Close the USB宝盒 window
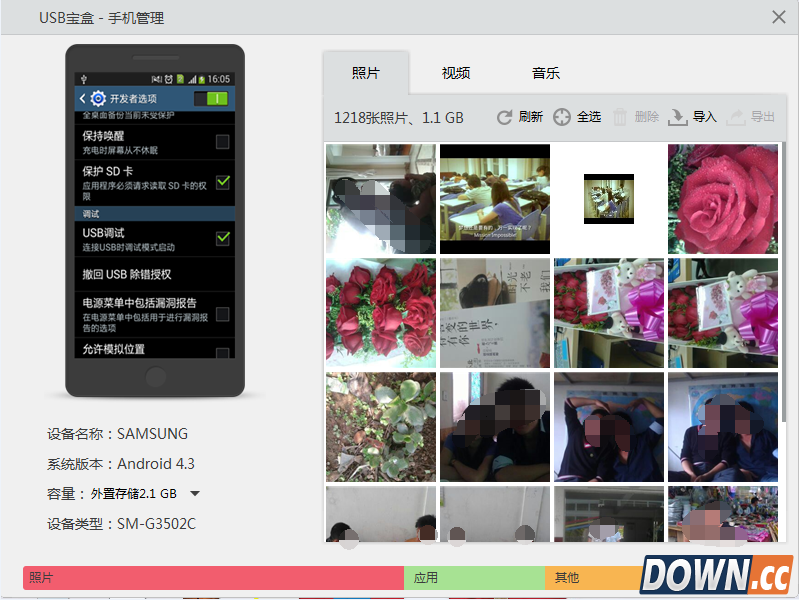The width and height of the screenshot is (799, 600). [x=779, y=17]
